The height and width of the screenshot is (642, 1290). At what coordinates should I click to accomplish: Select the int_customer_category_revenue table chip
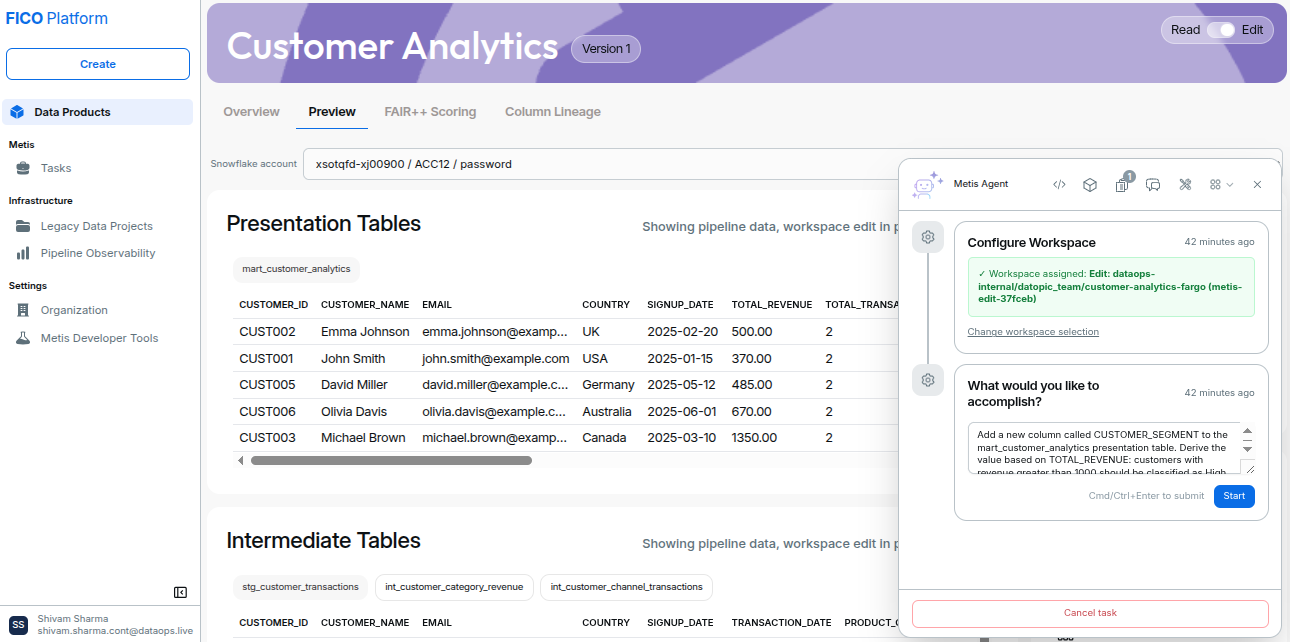pos(454,587)
